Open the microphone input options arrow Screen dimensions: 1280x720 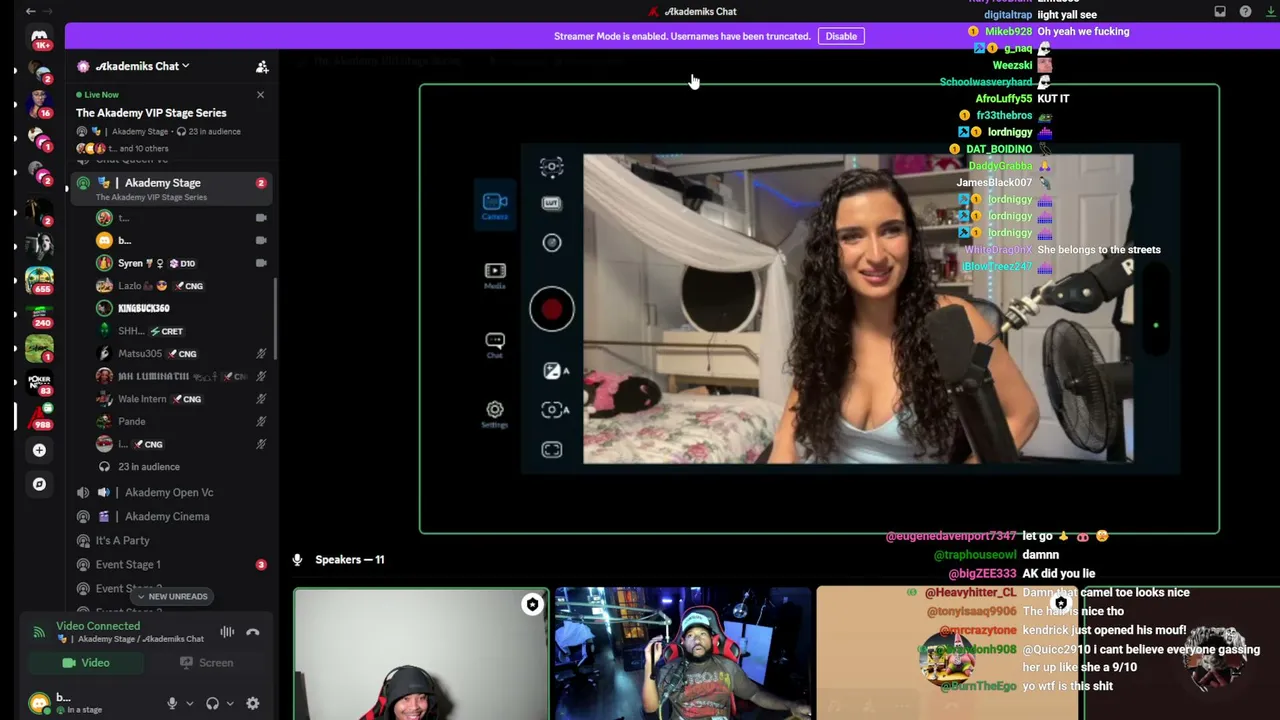190,704
